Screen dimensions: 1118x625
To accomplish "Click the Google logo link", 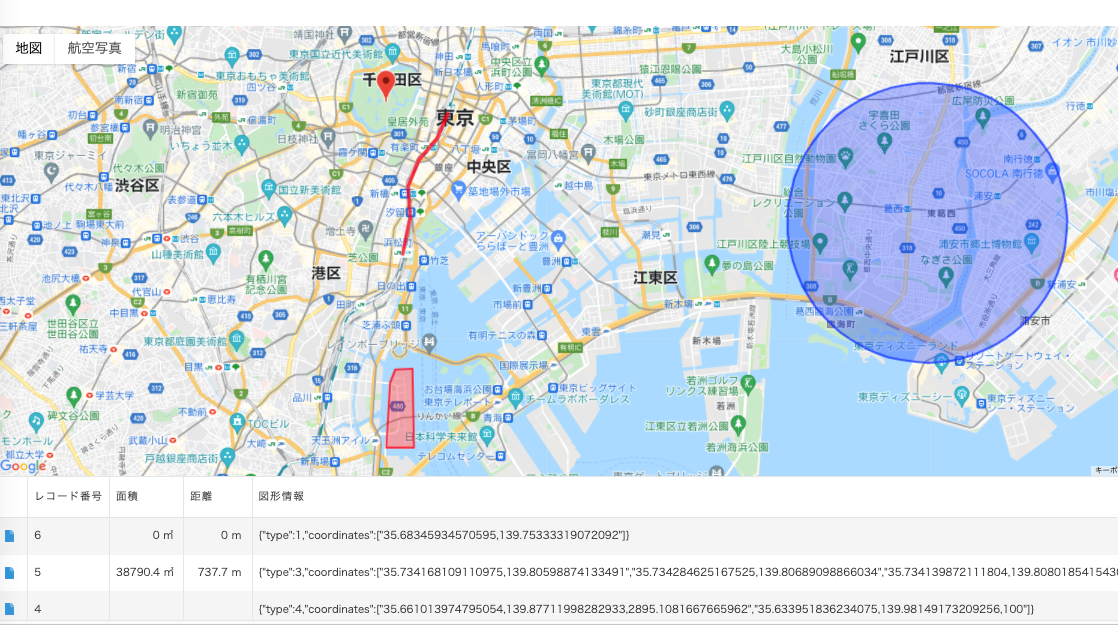I will 24,466.
